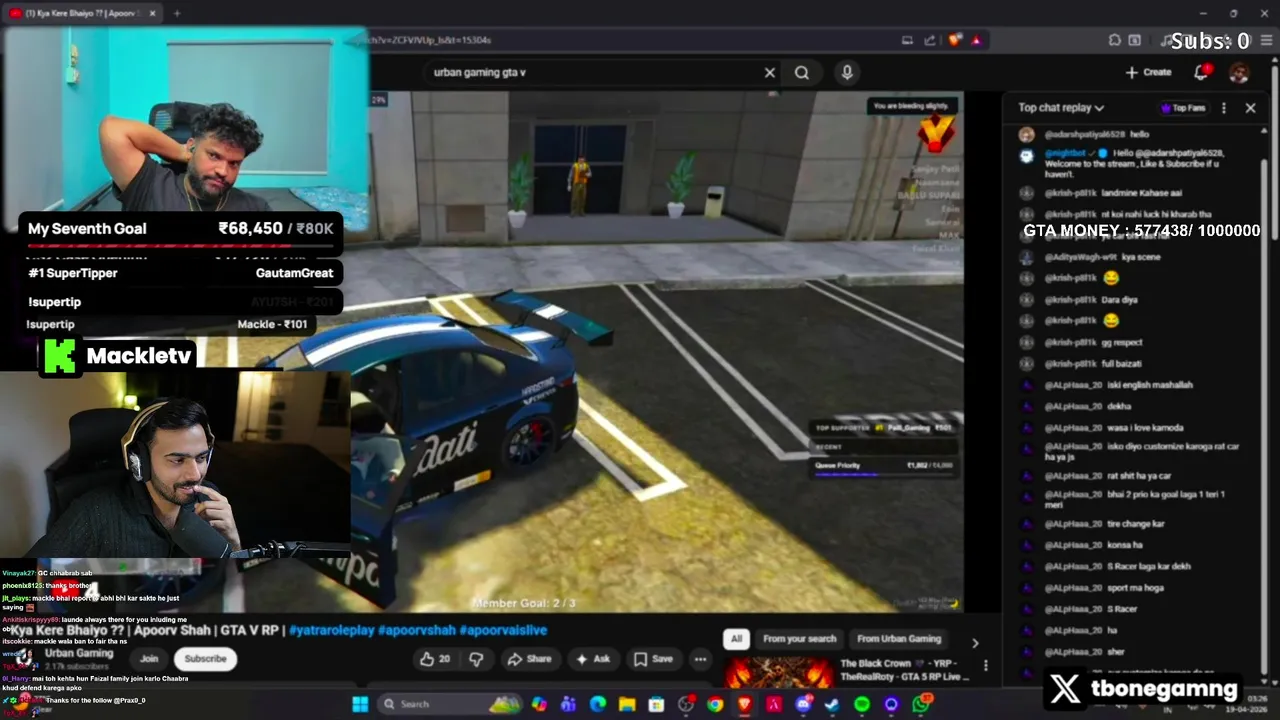Open browser extensions puzzle icon

(1114, 40)
